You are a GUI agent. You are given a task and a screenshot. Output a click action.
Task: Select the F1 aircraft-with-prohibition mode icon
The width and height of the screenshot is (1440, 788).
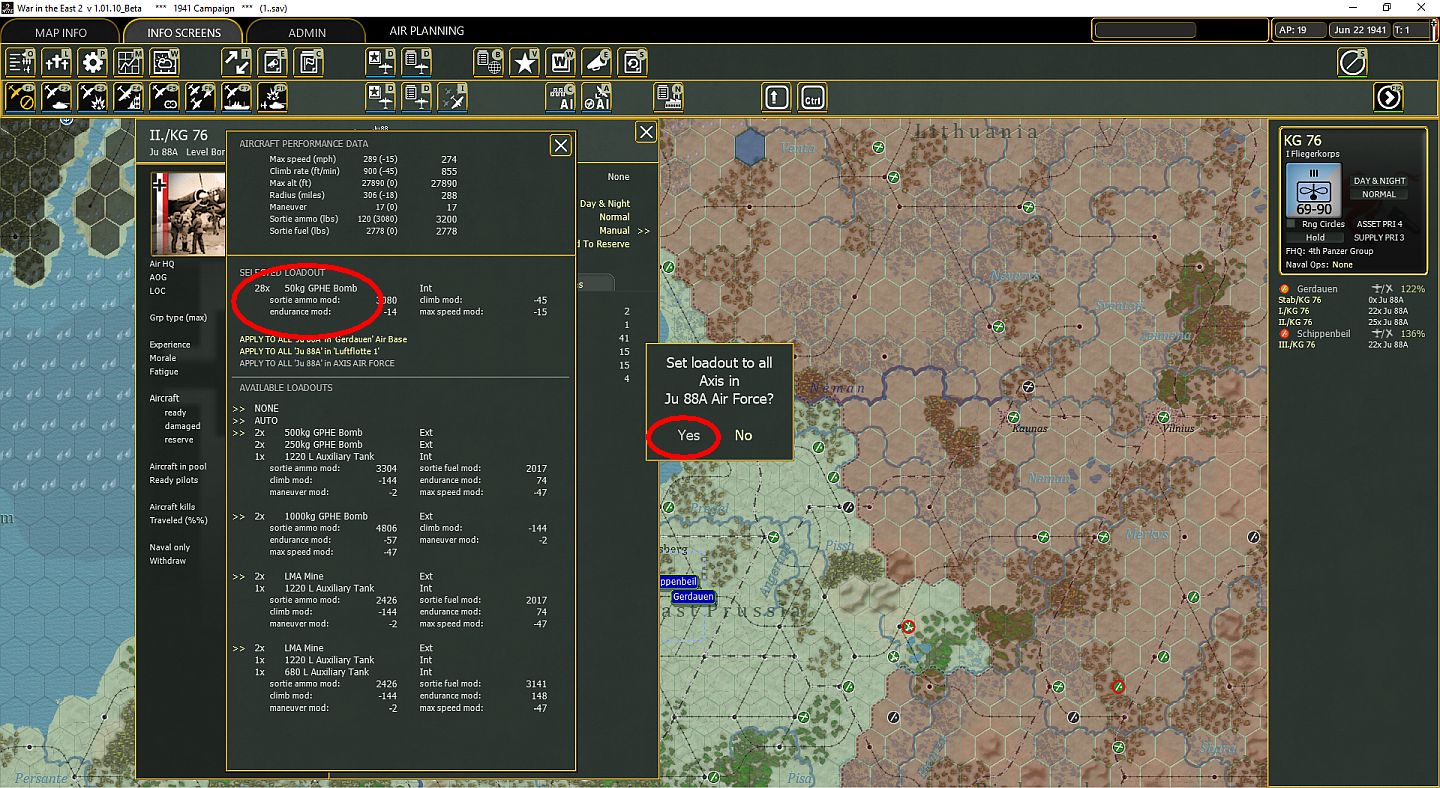point(21,97)
